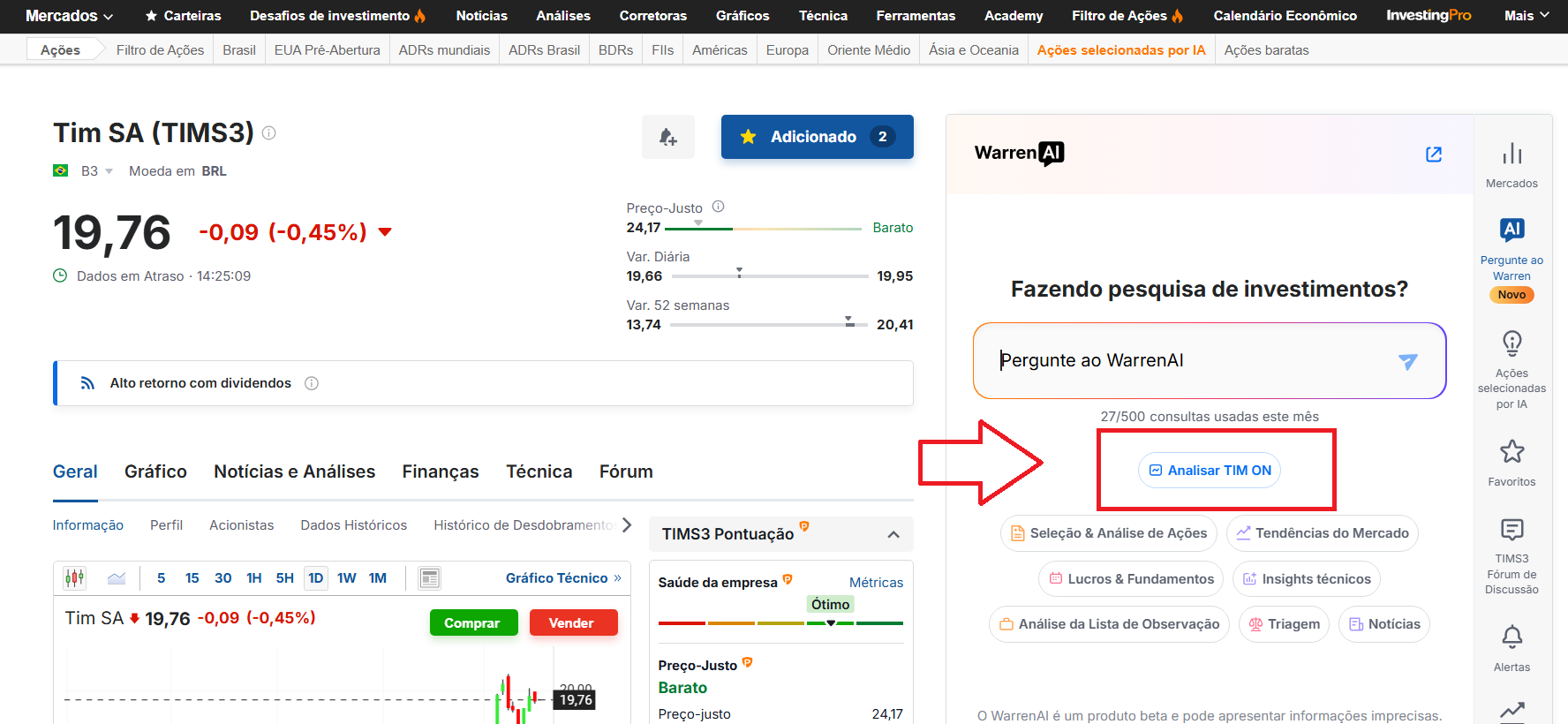Click the Carteiras star menu item
This screenshot has width=1568, height=724.
(184, 16)
